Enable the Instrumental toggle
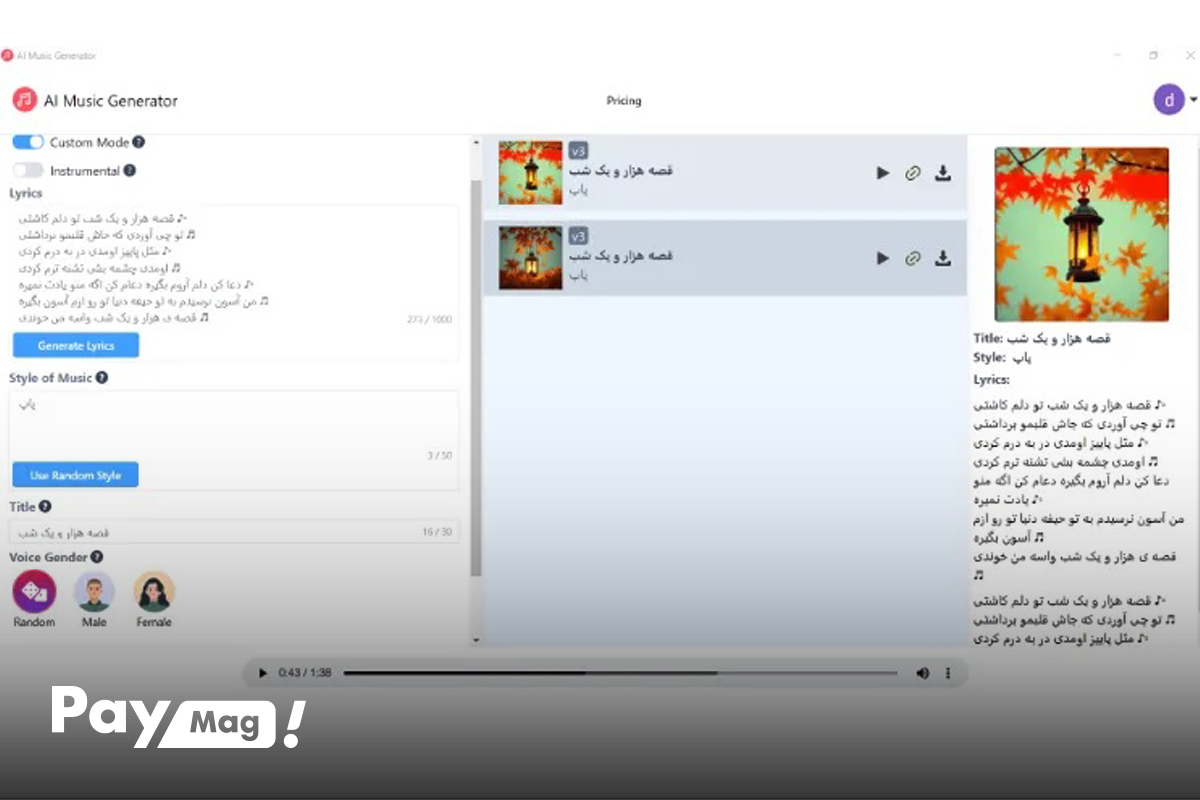The height and width of the screenshot is (800, 1200). [x=28, y=171]
